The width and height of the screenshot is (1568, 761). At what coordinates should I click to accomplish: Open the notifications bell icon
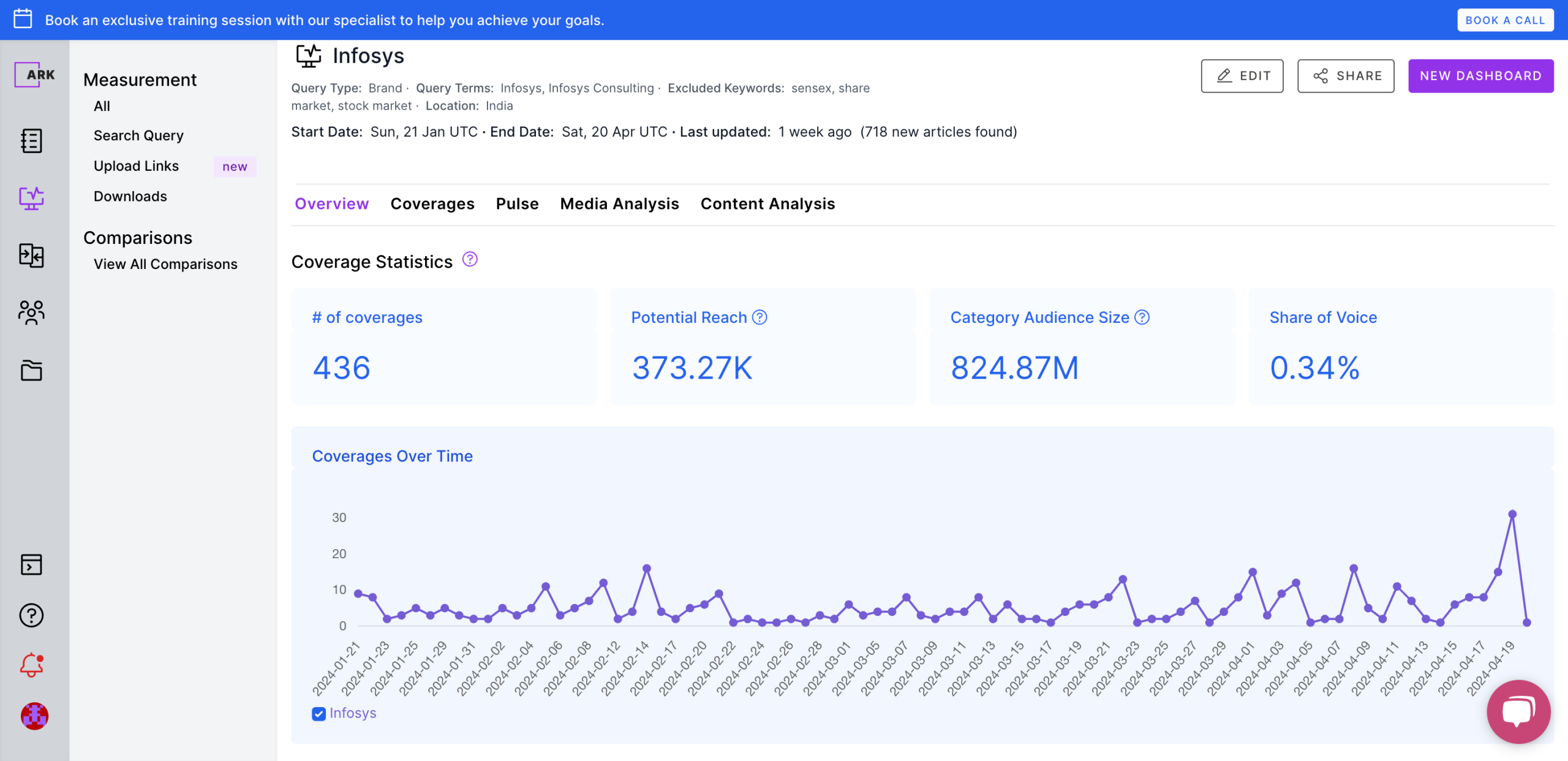pos(31,665)
